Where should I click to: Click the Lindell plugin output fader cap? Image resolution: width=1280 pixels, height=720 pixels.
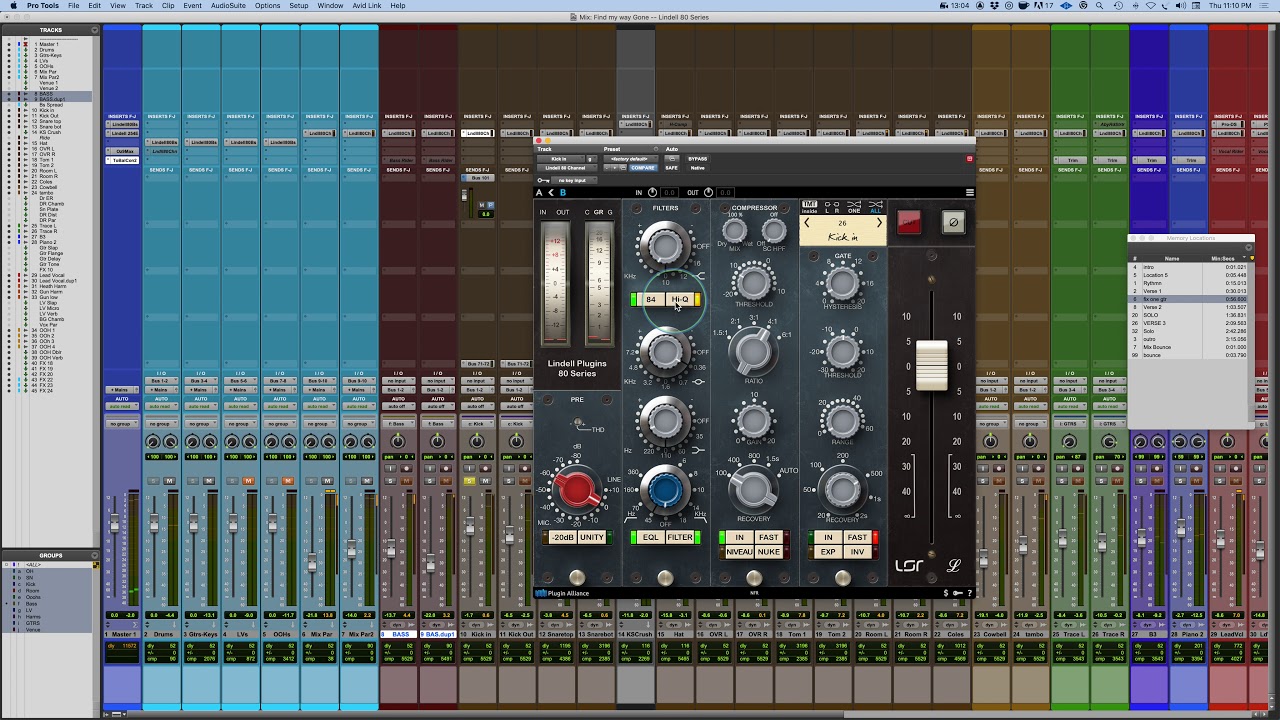(932, 365)
